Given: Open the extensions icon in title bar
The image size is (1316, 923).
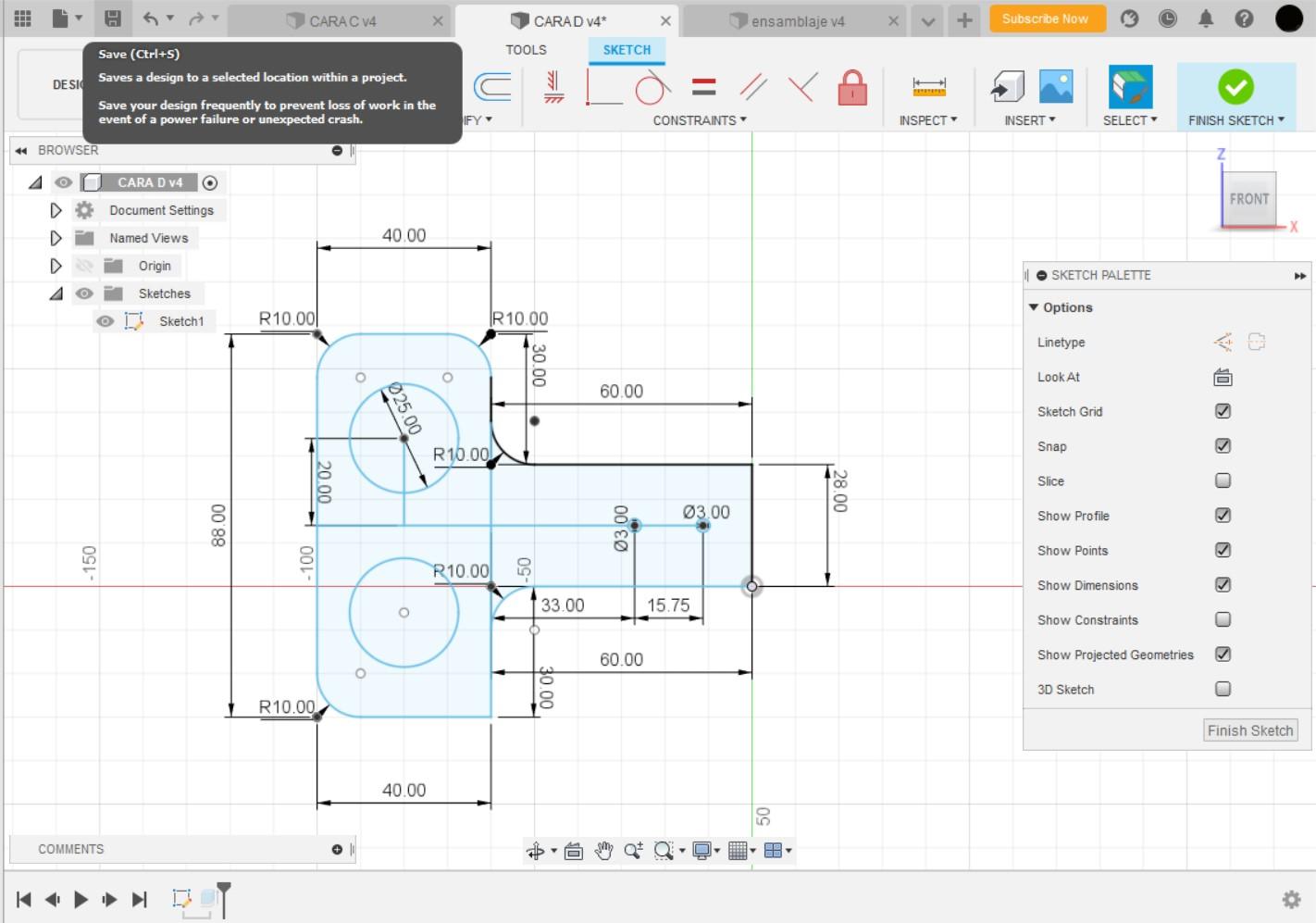Looking at the screenshot, I should point(1129,19).
